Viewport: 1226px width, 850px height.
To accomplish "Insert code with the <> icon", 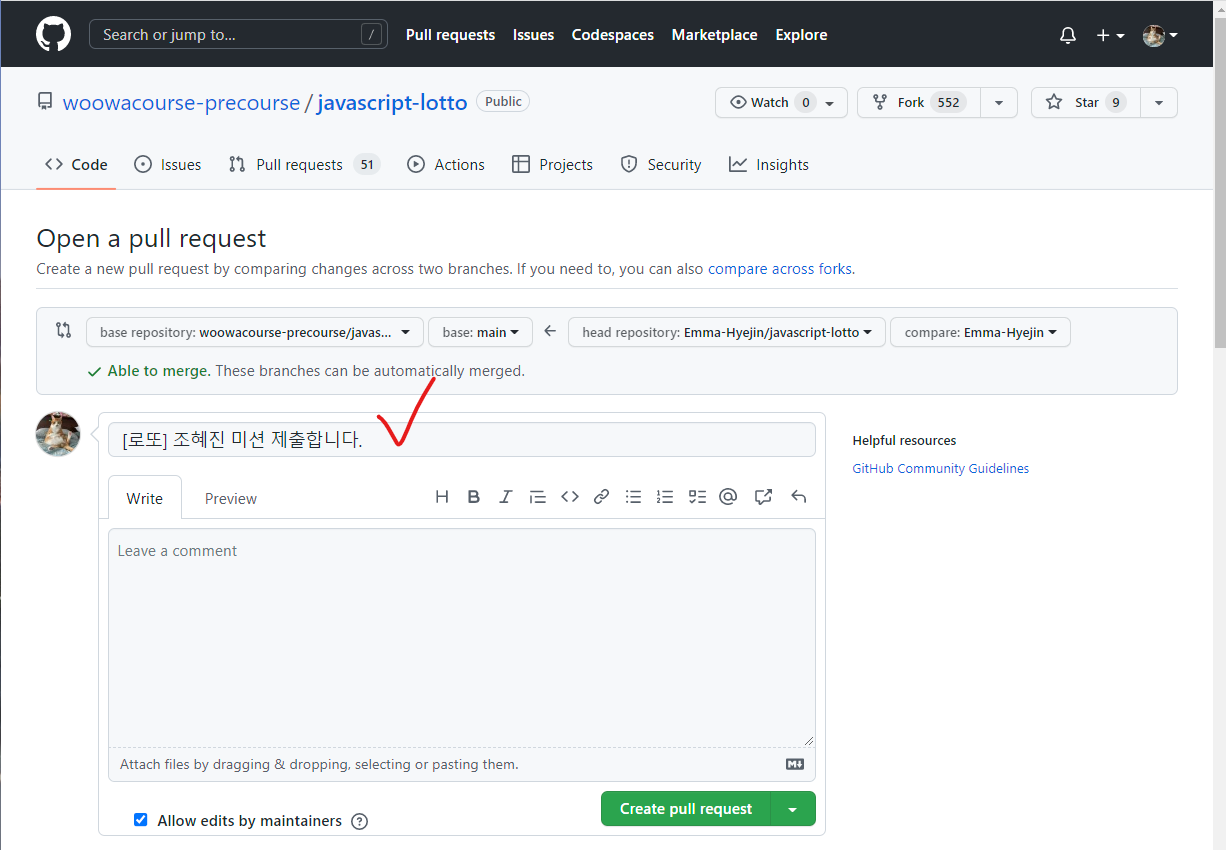I will point(570,496).
